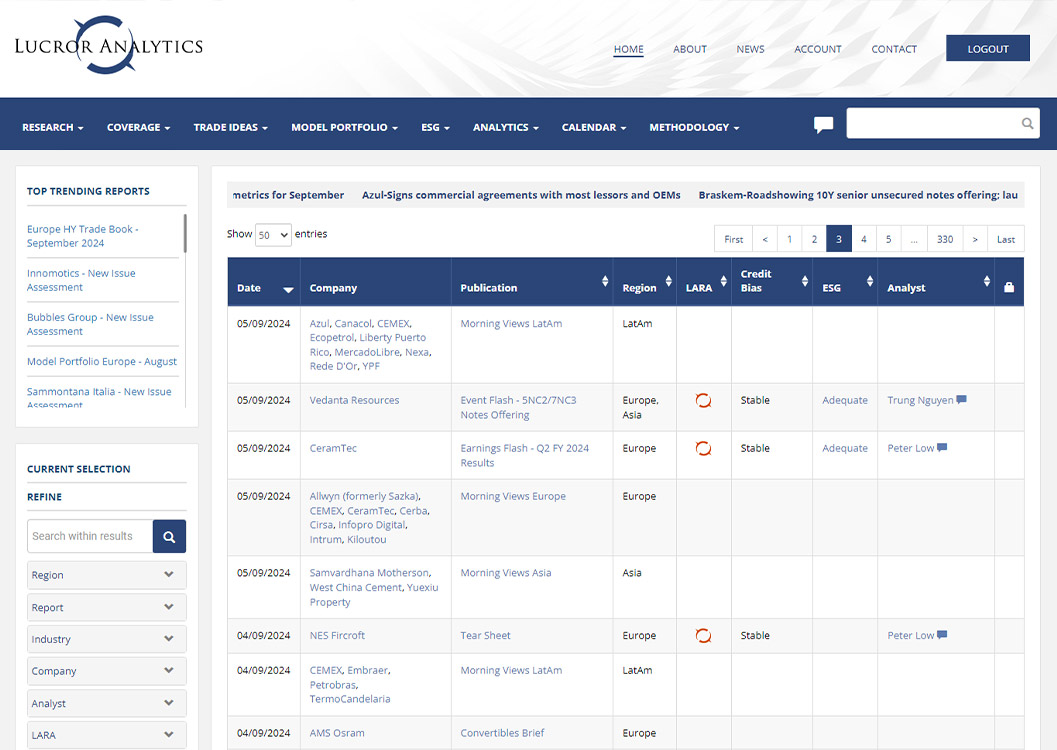1057x750 pixels.
Task: Expand the Company filter
Action: [x=107, y=671]
